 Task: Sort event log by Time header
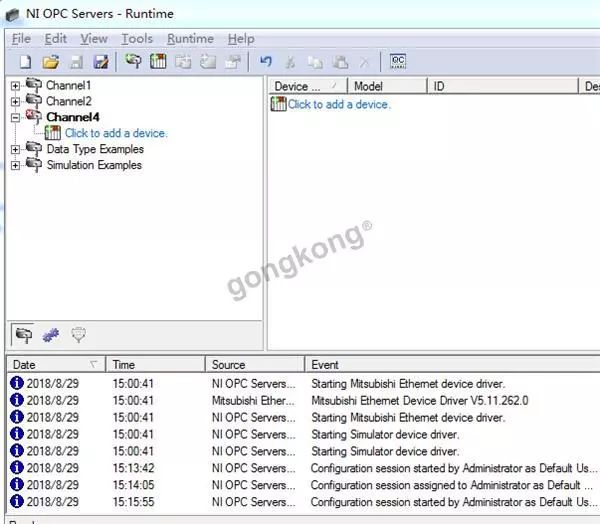(155, 364)
